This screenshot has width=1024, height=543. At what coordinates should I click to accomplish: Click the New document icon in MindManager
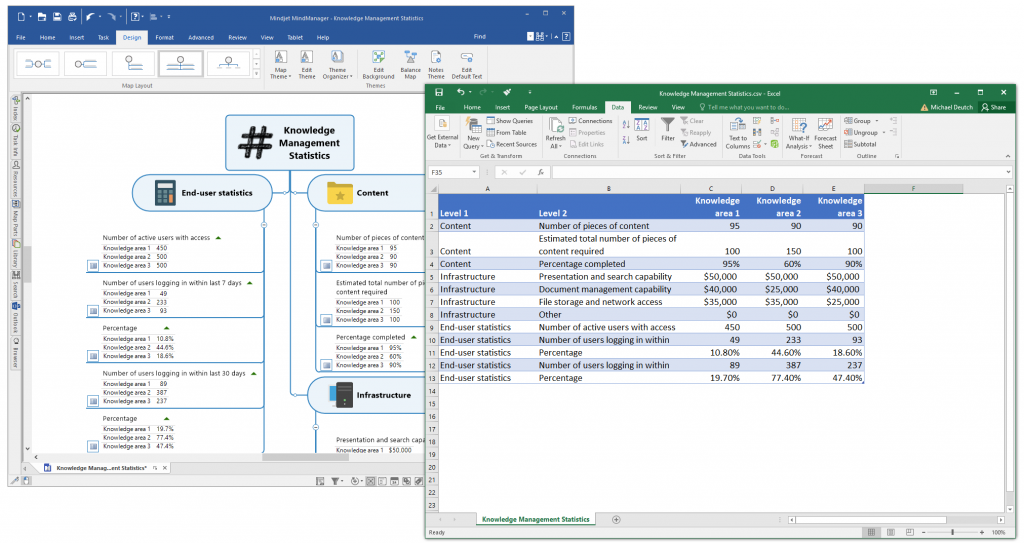click(22, 17)
